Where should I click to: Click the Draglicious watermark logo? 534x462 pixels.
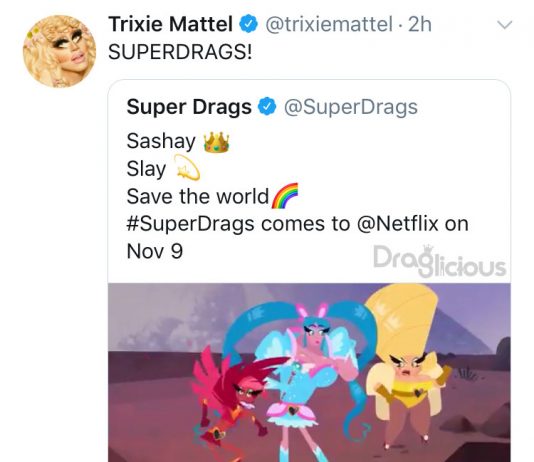[439, 261]
